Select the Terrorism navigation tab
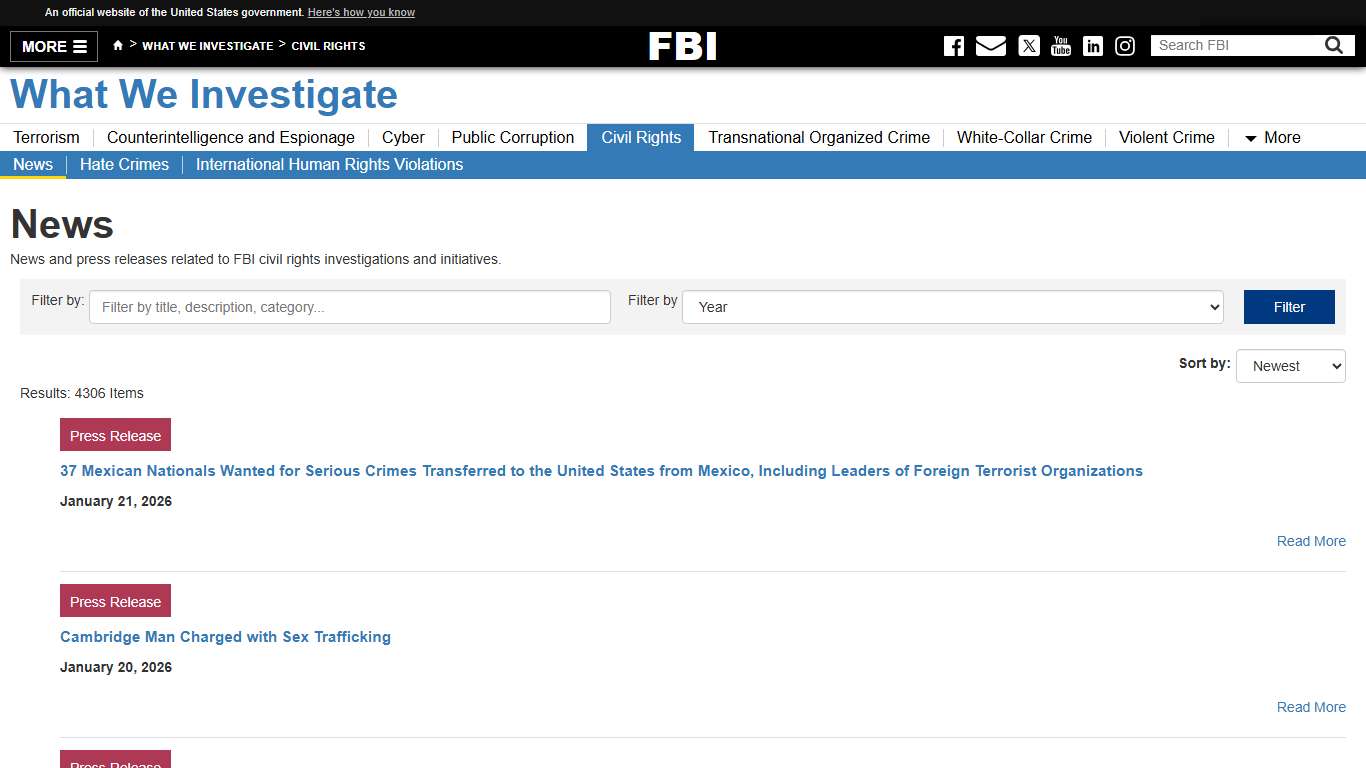Screen dimensions: 1366x768 46,137
